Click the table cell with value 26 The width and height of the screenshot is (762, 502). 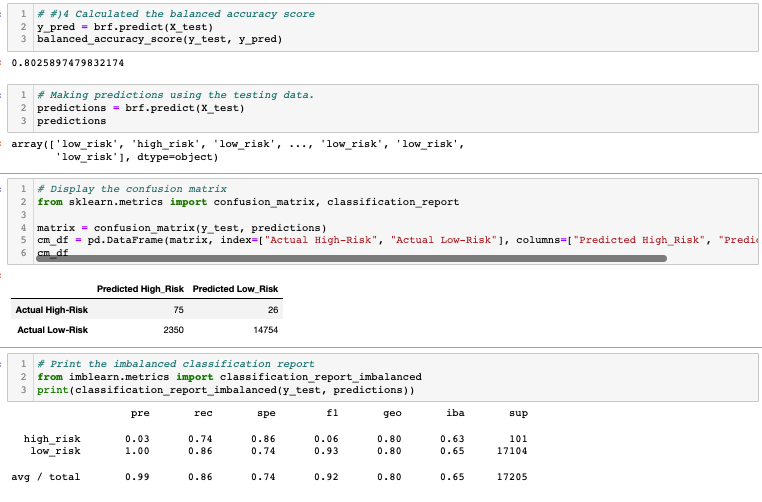point(273,310)
